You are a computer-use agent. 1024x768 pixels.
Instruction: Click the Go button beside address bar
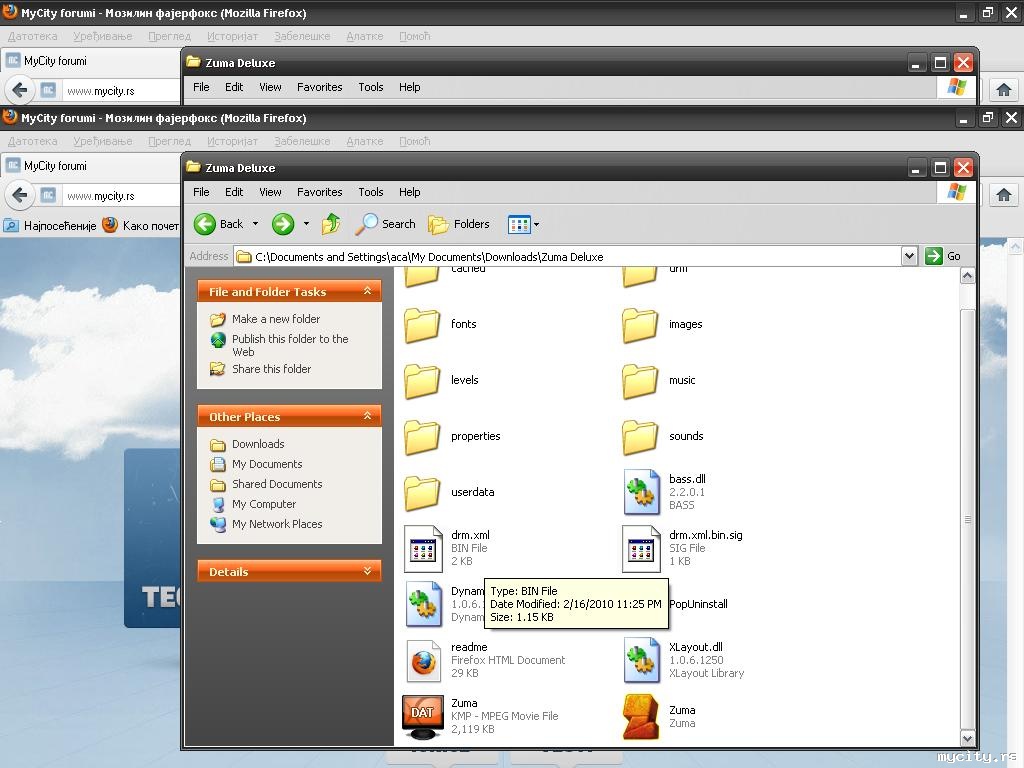944,256
